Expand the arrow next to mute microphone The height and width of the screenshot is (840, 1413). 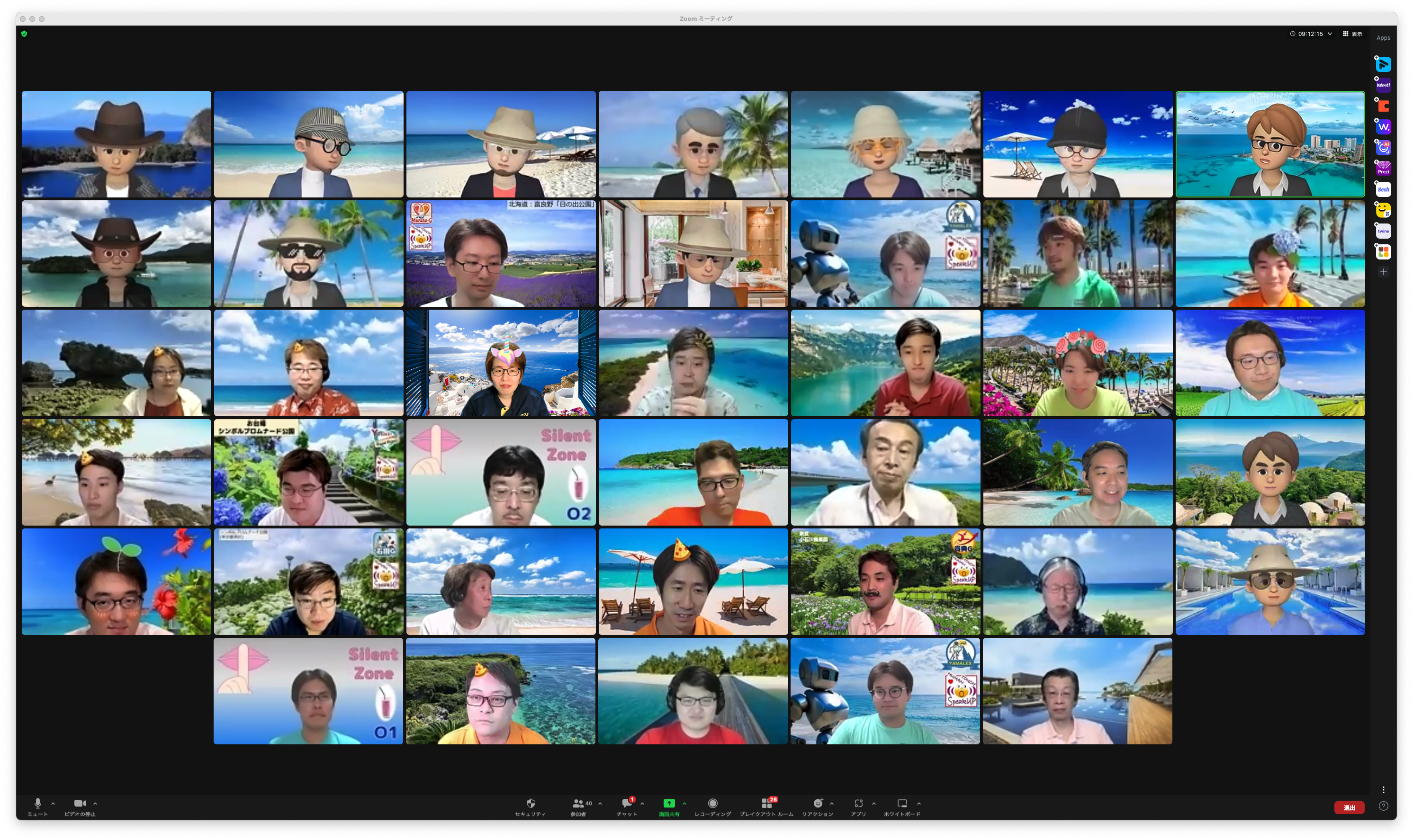click(x=53, y=803)
